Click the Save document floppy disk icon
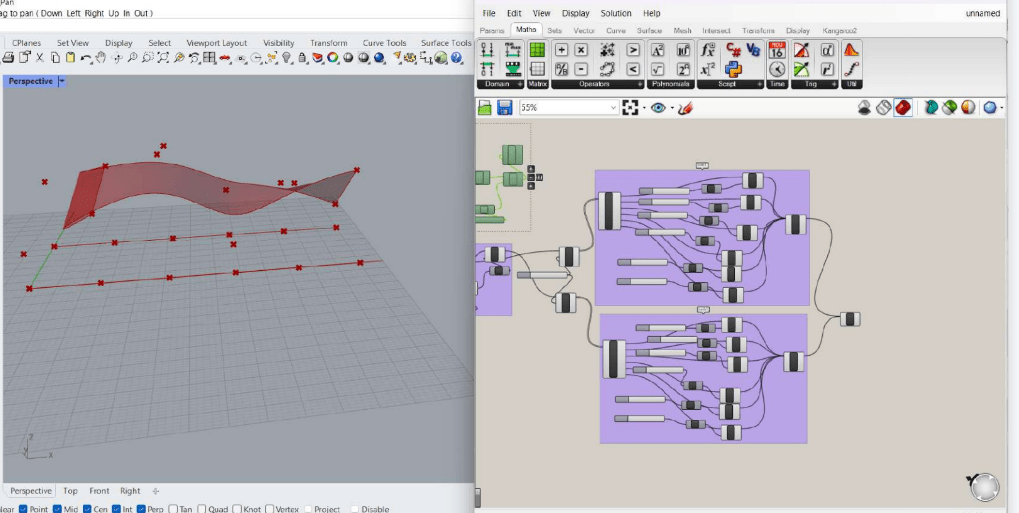This screenshot has height=513, width=1019. pos(505,108)
